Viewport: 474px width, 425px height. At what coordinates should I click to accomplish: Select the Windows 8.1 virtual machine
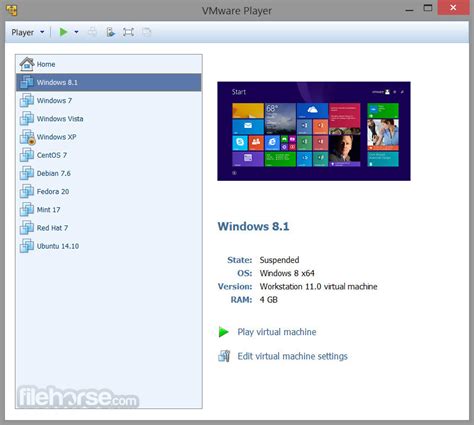click(x=109, y=82)
